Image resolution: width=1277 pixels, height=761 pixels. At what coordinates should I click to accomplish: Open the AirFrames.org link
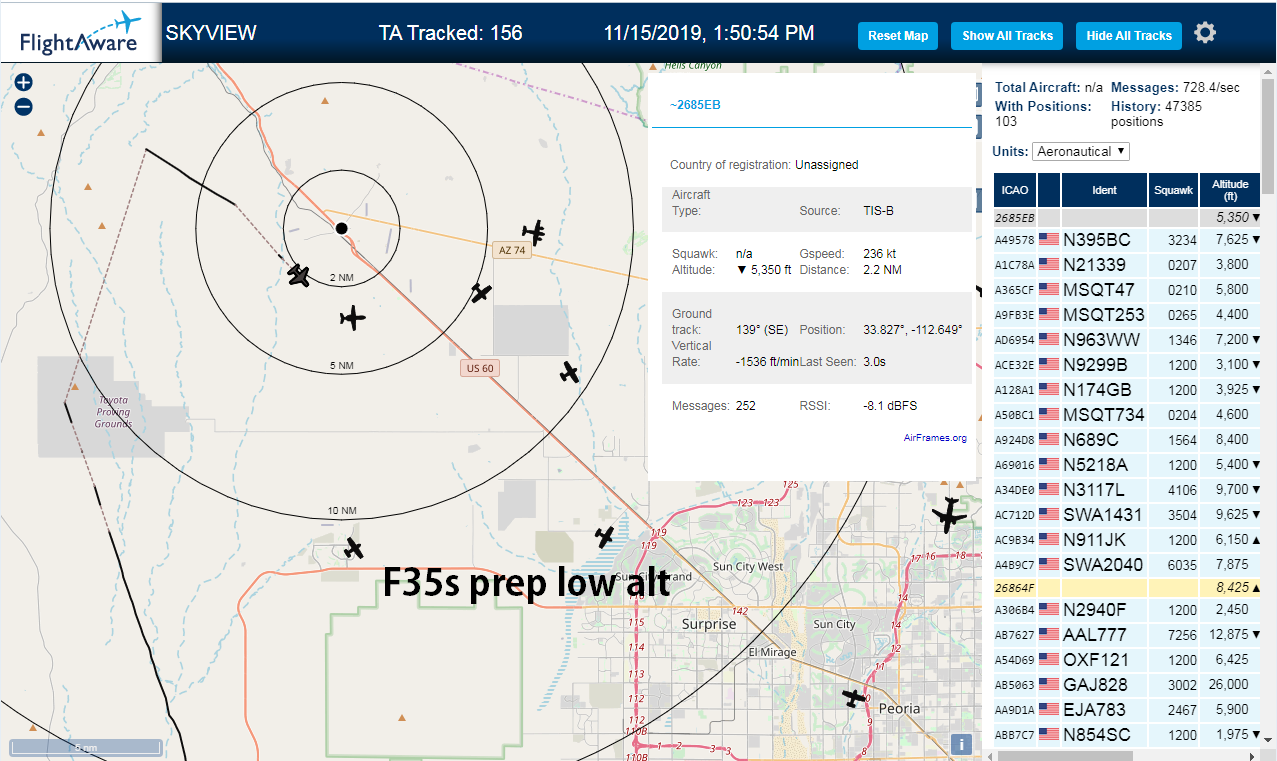click(935, 438)
